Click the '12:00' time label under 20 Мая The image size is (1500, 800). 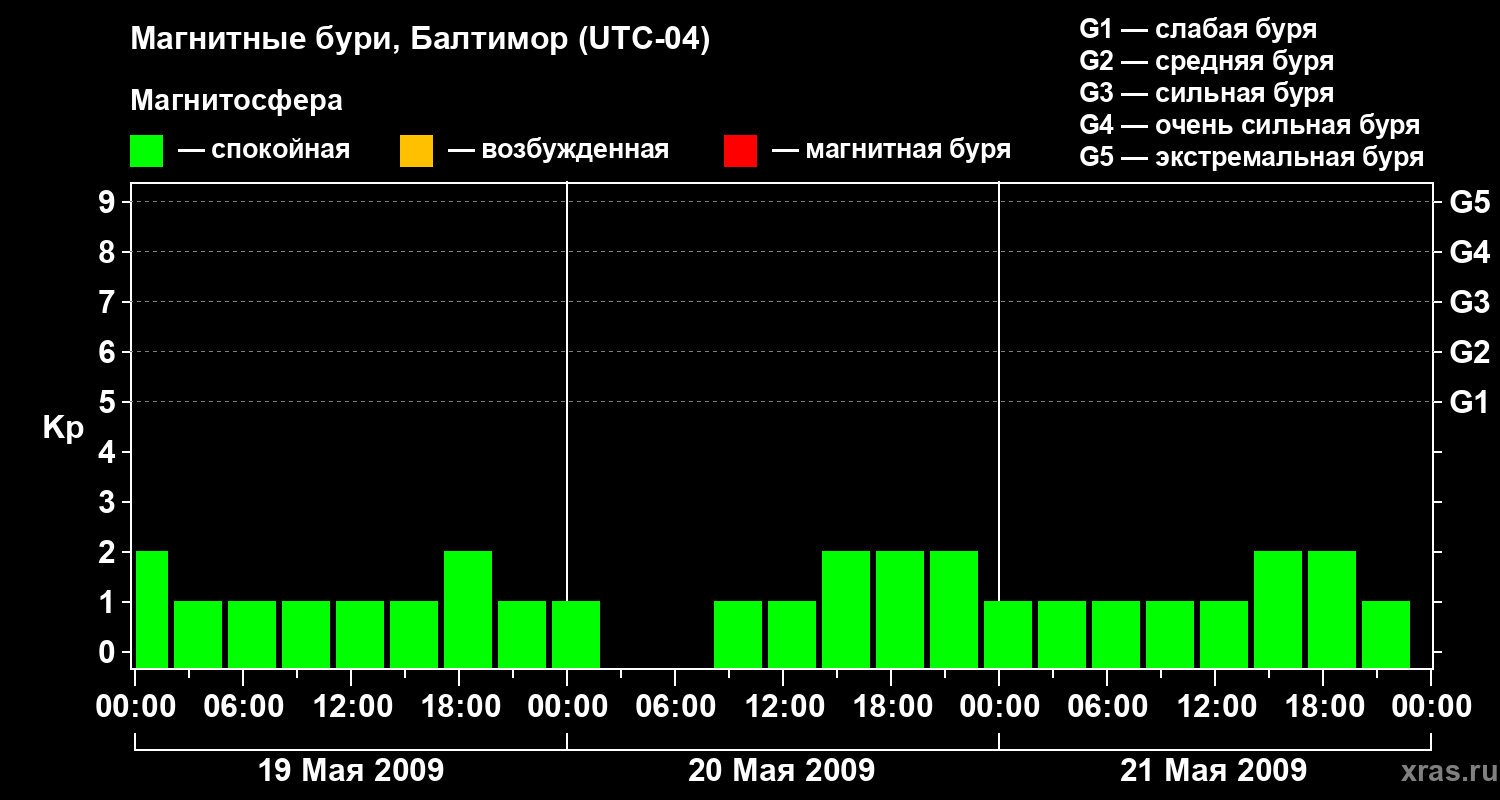point(783,706)
